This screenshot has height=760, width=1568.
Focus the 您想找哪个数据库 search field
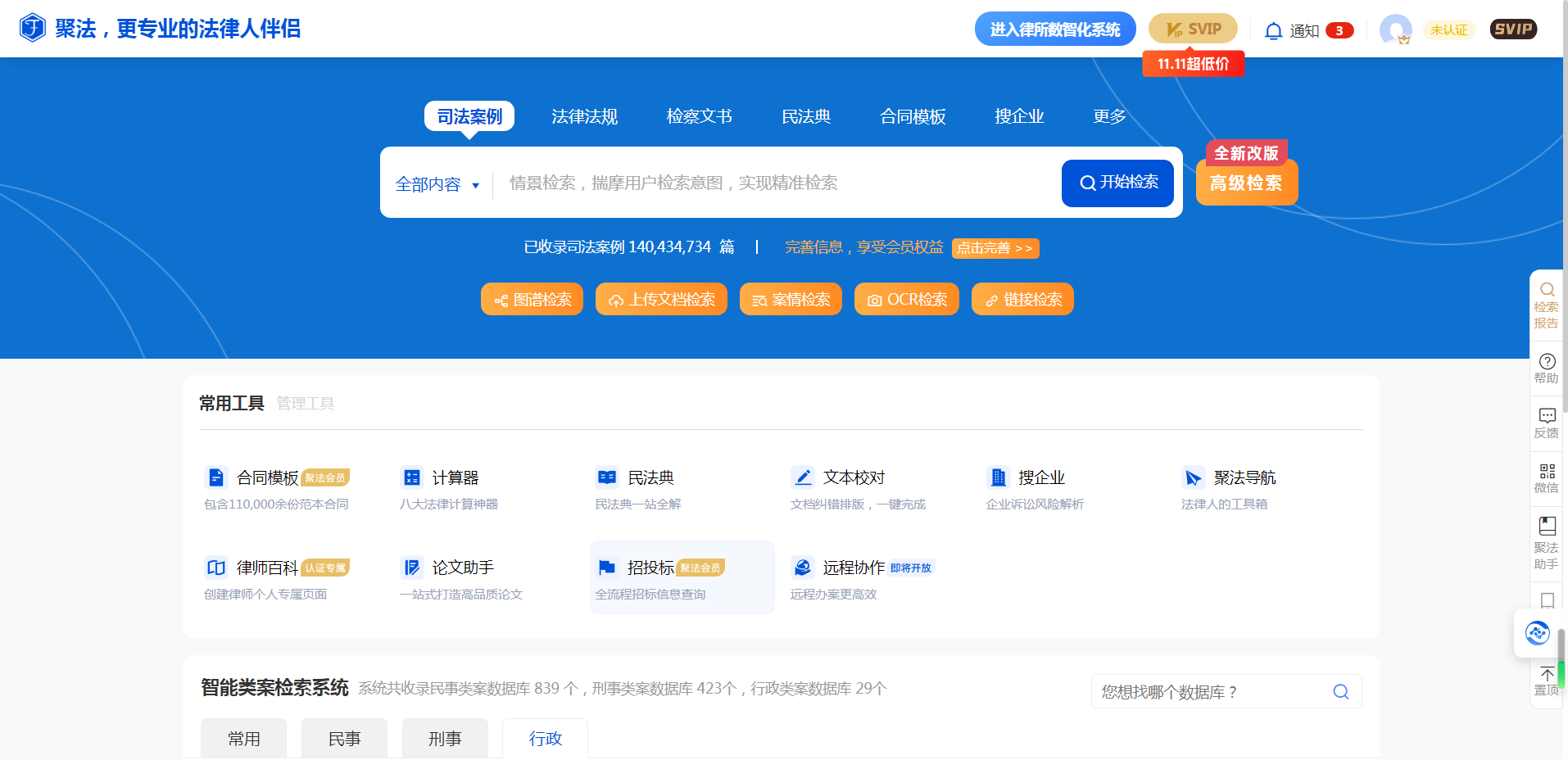(x=1212, y=692)
